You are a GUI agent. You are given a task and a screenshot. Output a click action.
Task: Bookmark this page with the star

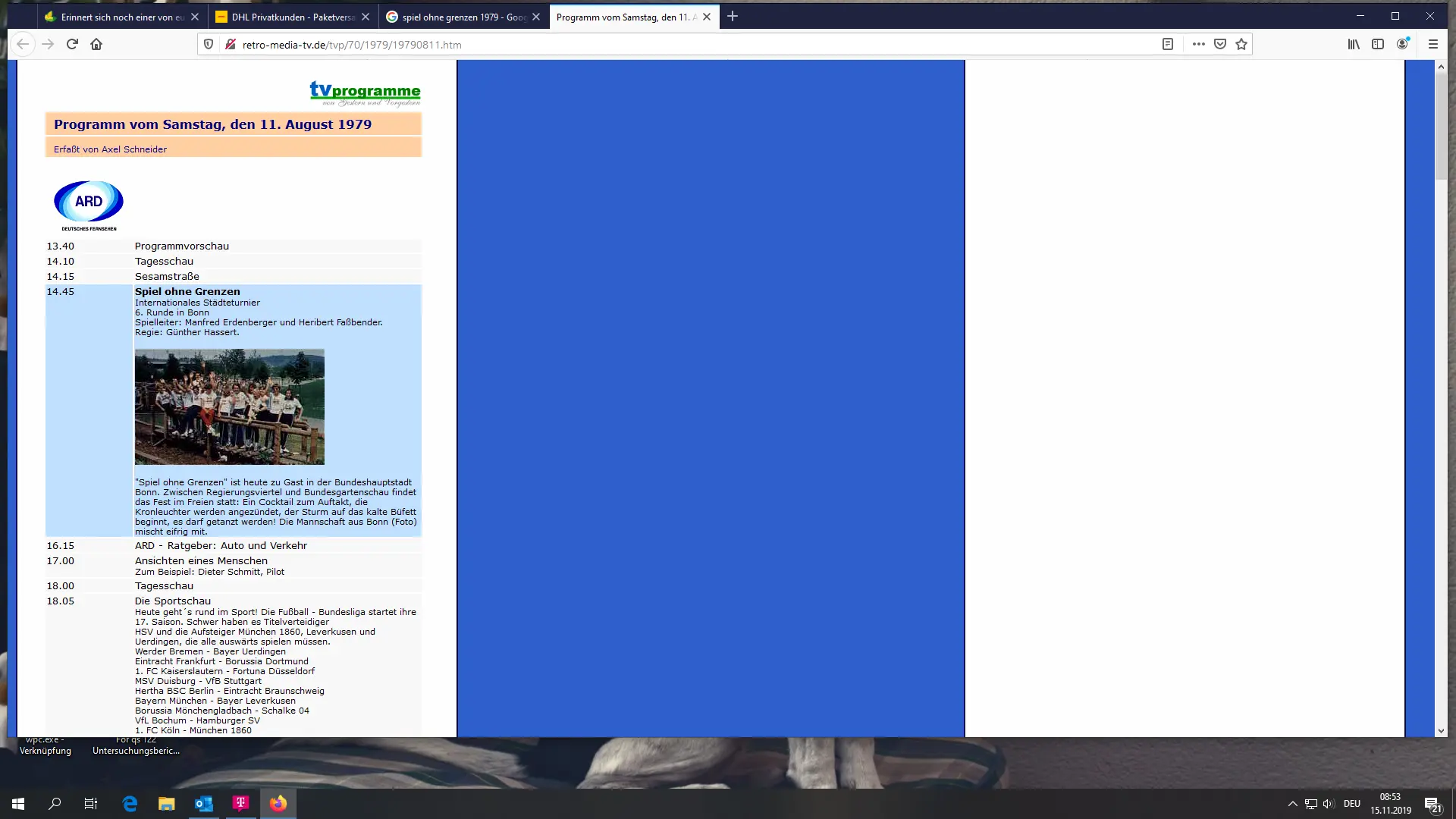(1241, 44)
